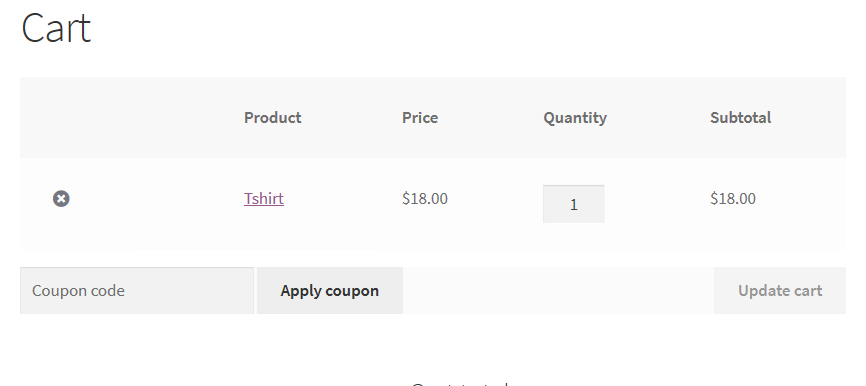Click the Cart page heading
The image size is (866, 386).
coord(56,28)
